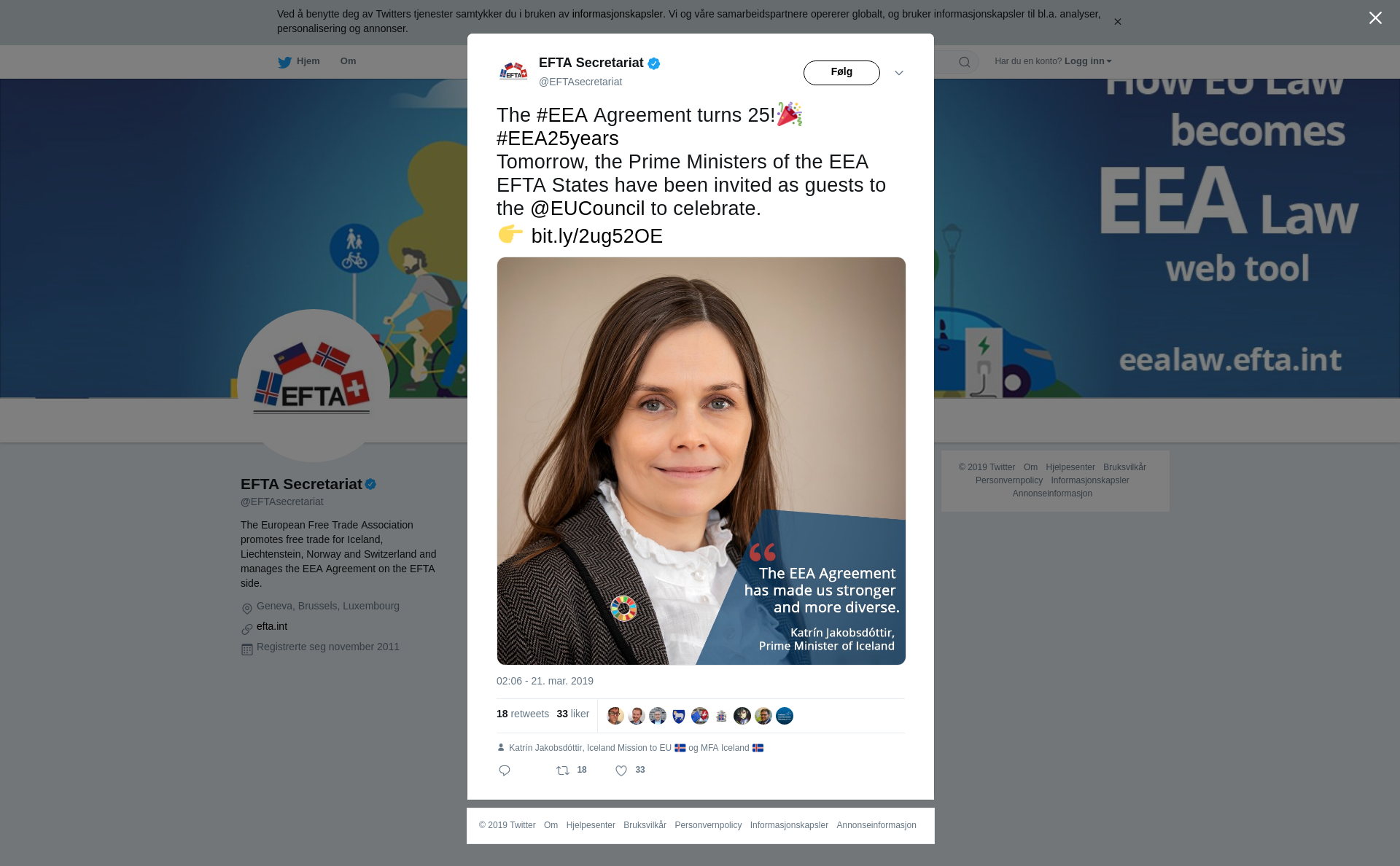Image resolution: width=1400 pixels, height=866 pixels.
Task: View the 33 liker list
Action: [572, 714]
